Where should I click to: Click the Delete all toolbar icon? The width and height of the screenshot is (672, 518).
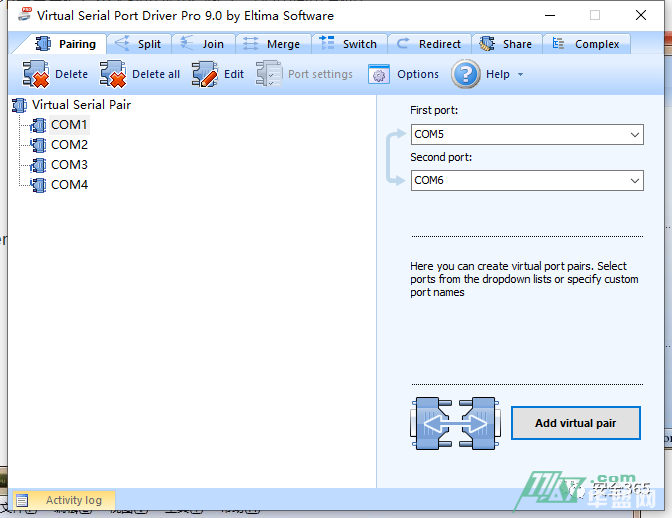coord(113,74)
